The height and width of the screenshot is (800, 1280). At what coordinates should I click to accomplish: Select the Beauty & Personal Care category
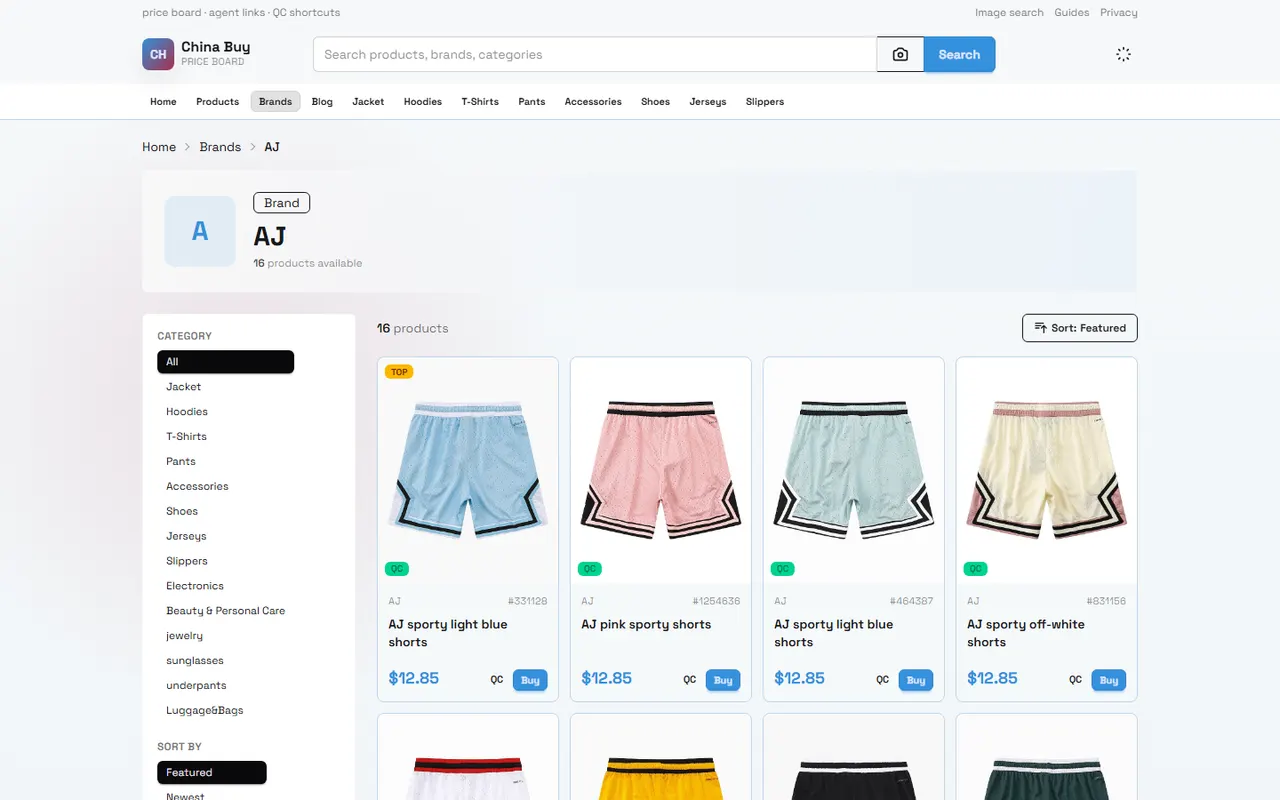tap(226, 611)
